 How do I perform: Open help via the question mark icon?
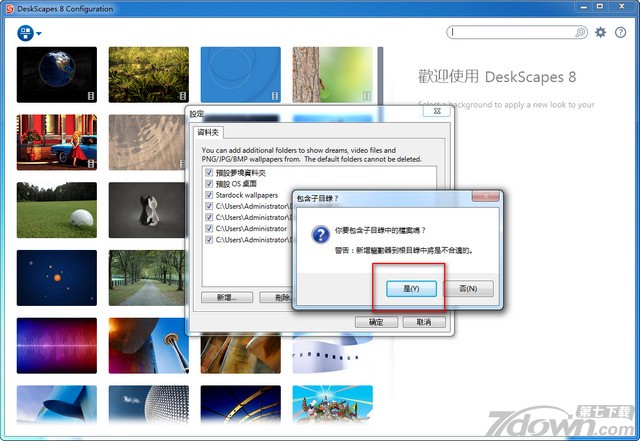pyautogui.click(x=620, y=32)
